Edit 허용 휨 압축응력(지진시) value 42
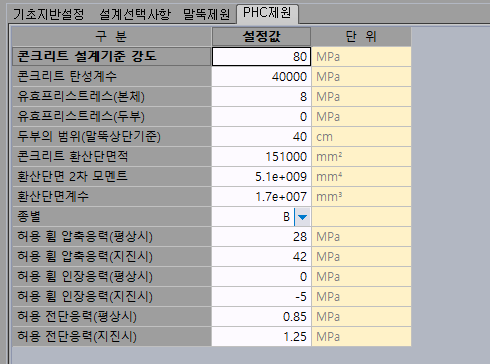Viewport: 490px width, 364px height. tap(261, 257)
